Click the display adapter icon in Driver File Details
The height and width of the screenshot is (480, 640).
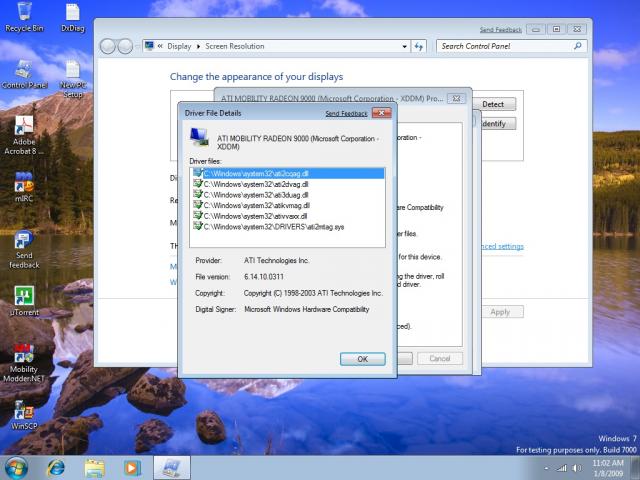199,137
